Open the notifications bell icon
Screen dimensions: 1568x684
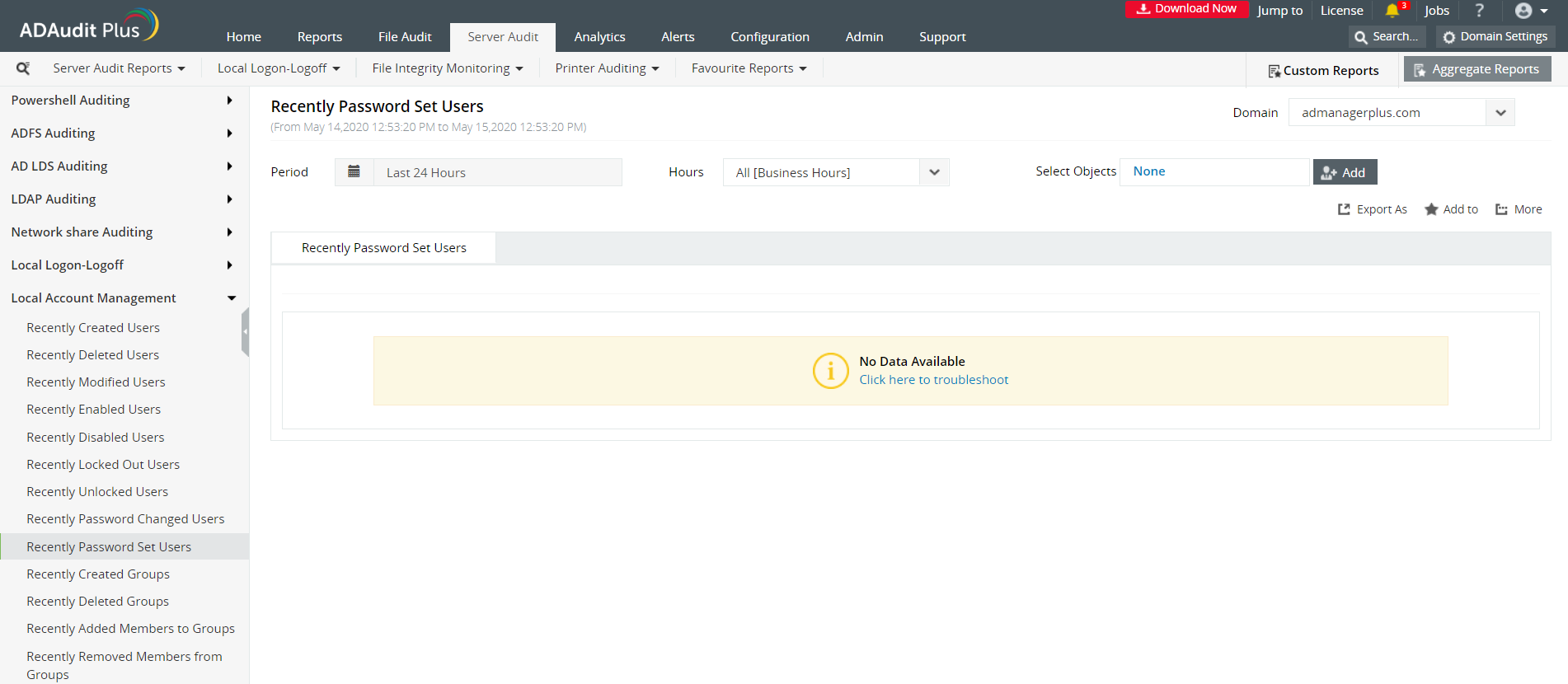pyautogui.click(x=1392, y=11)
